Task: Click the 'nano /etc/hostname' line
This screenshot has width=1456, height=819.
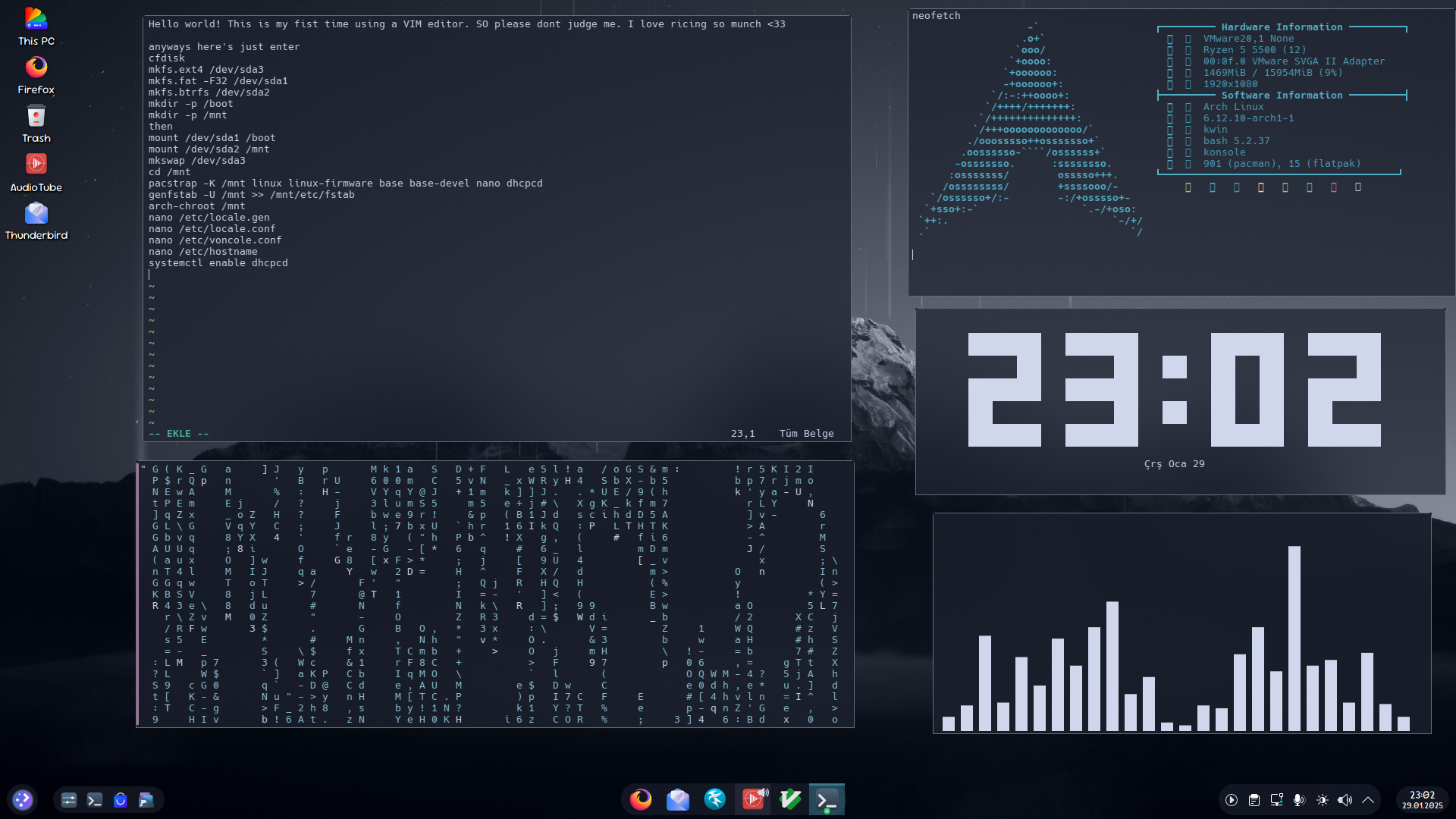Action: pyautogui.click(x=203, y=252)
